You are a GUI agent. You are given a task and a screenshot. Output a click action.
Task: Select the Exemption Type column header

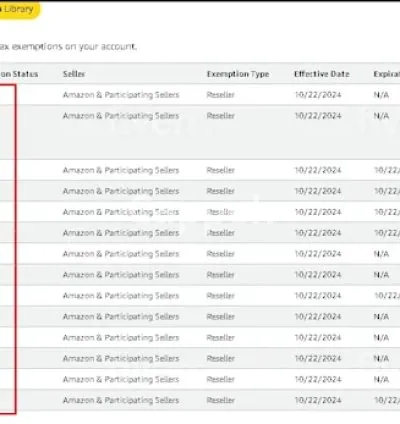pos(238,74)
